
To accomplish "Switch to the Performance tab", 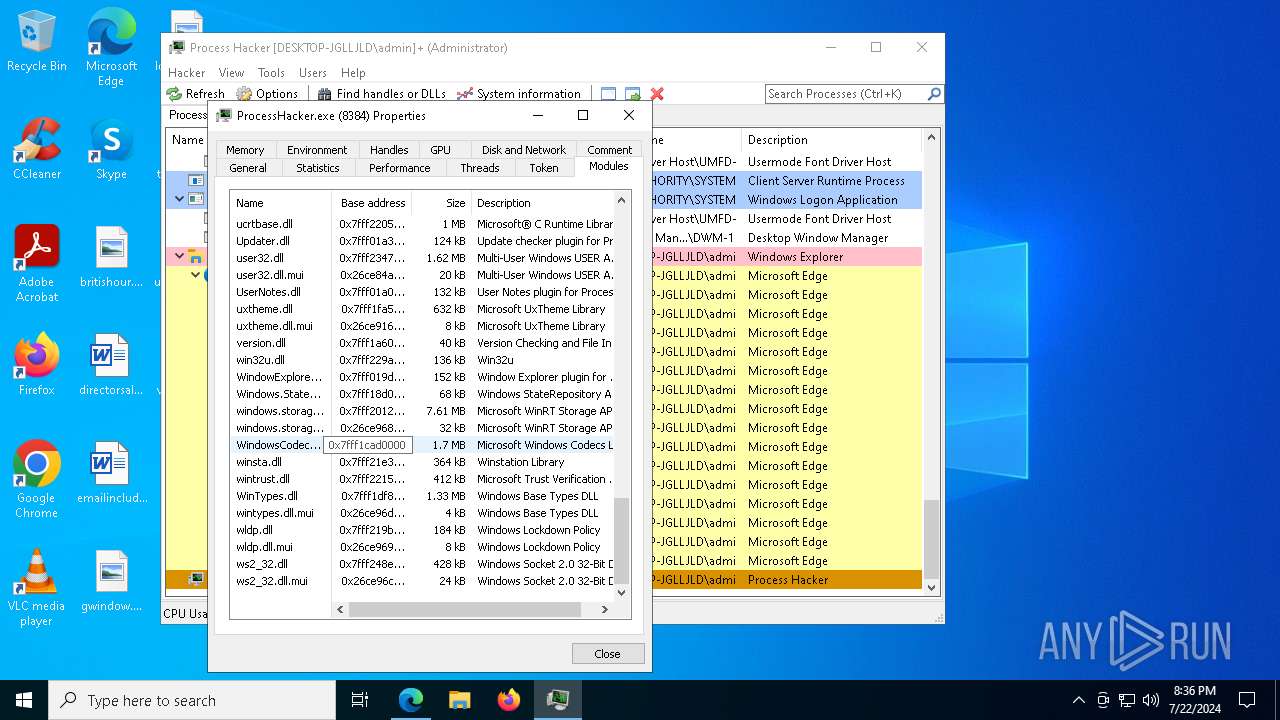I will coord(399,168).
